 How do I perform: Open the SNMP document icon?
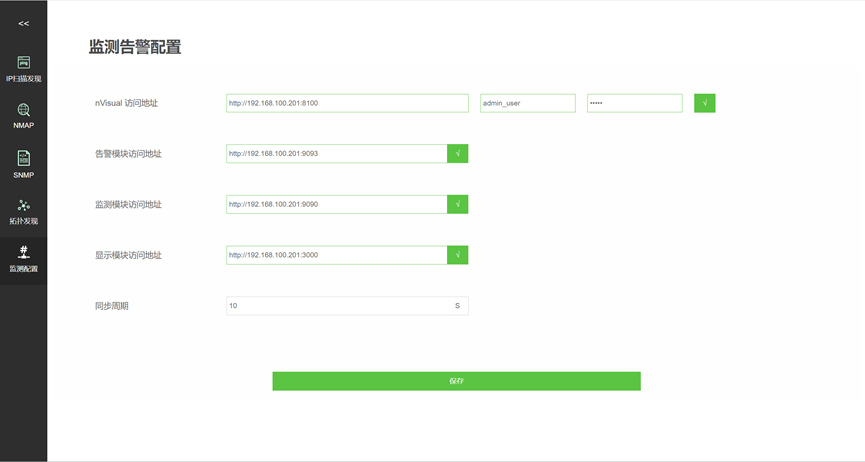[24, 158]
